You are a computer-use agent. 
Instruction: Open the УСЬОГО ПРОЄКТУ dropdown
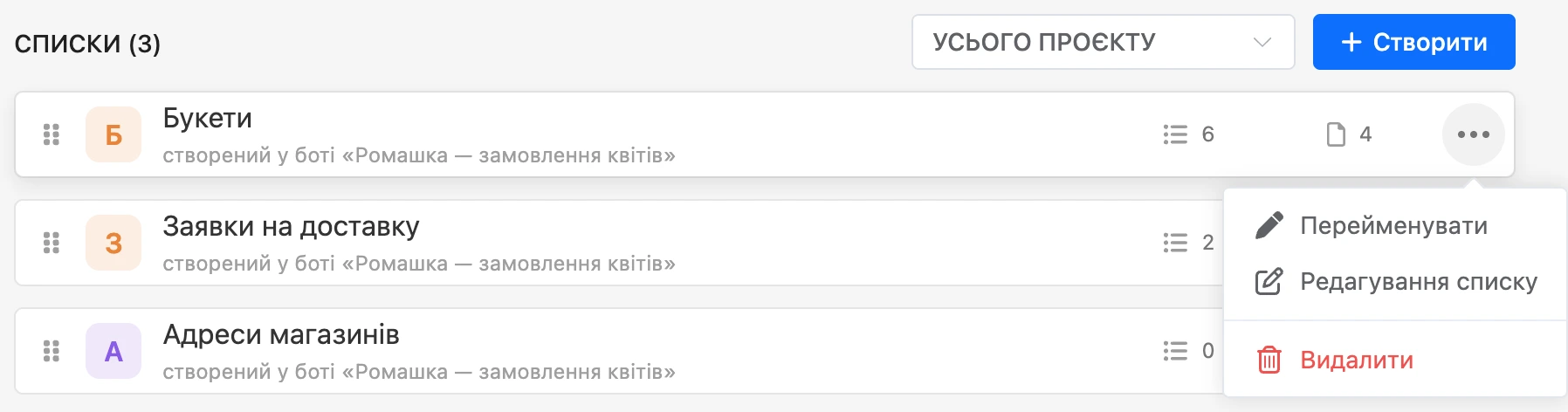(x=1103, y=42)
